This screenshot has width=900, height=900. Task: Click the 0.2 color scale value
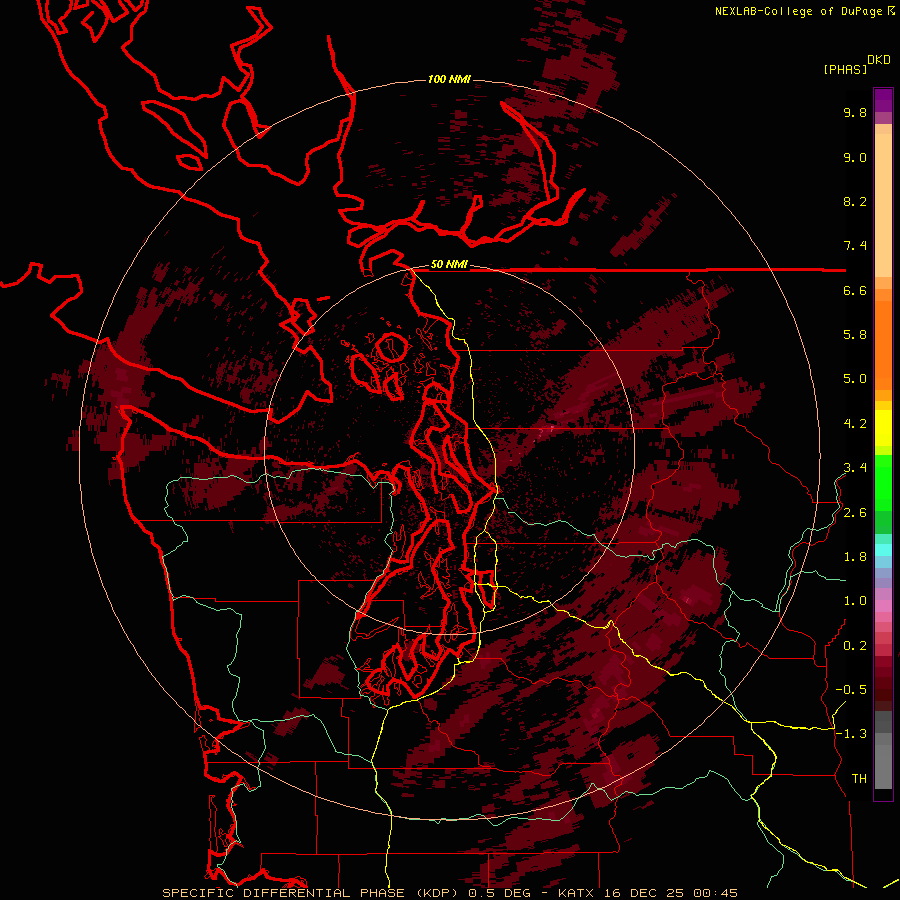(855, 646)
